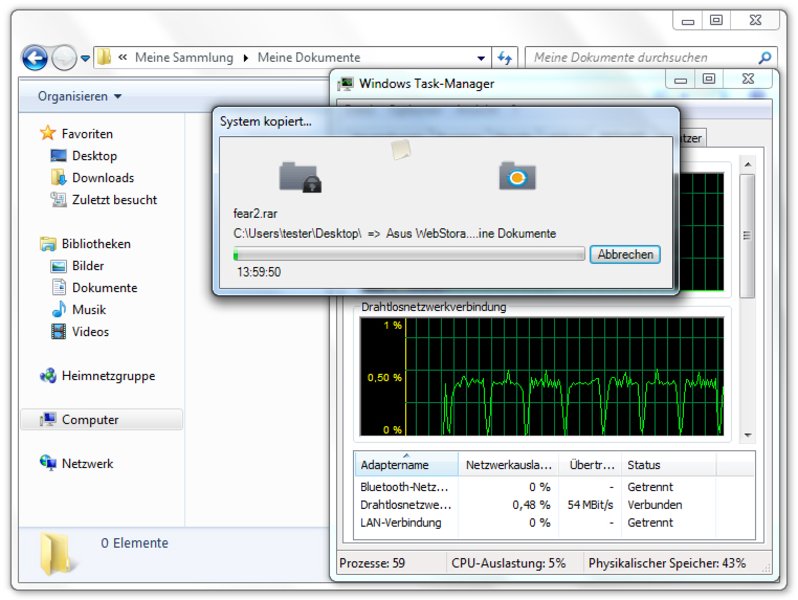Click the 54 MBit/s speed value
The image size is (798, 600).
590,505
